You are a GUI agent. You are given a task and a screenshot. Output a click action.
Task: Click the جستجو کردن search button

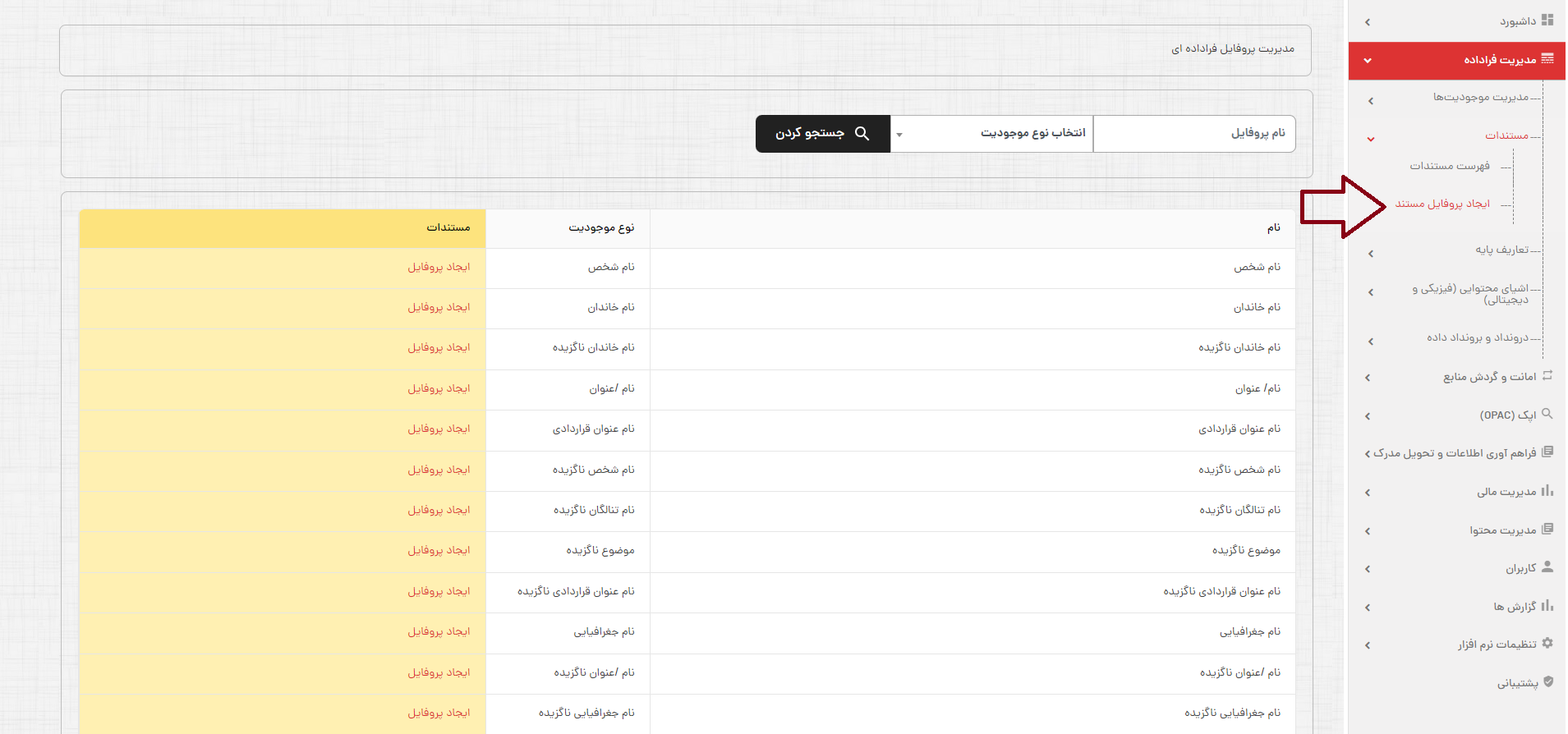[823, 134]
